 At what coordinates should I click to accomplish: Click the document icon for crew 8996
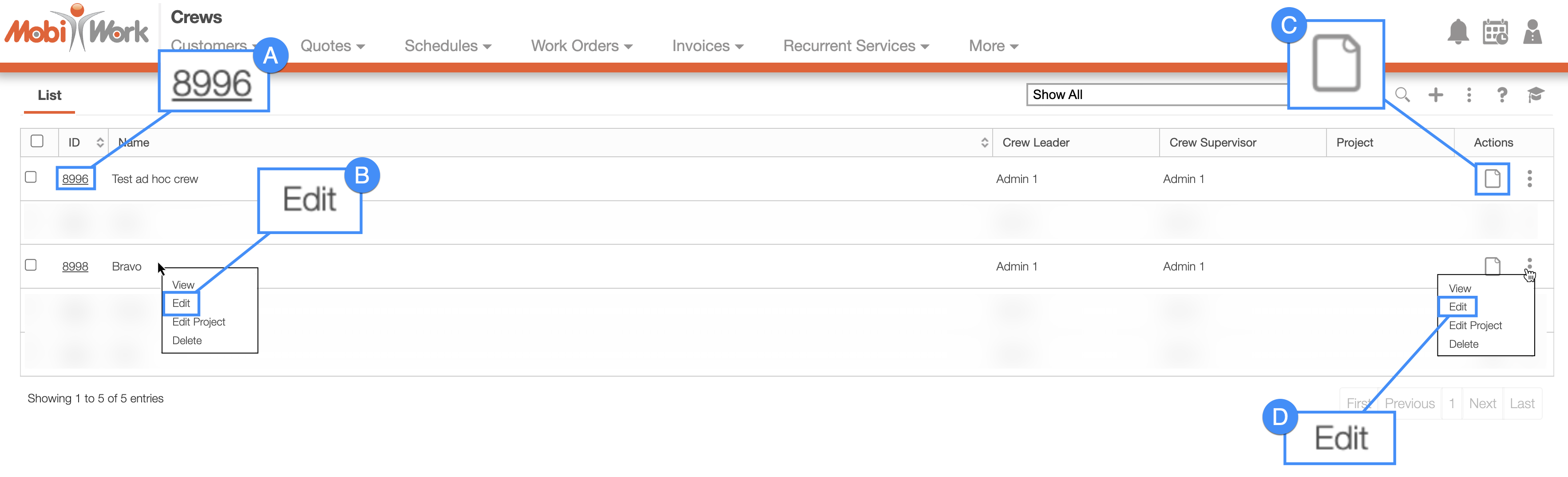(1492, 179)
